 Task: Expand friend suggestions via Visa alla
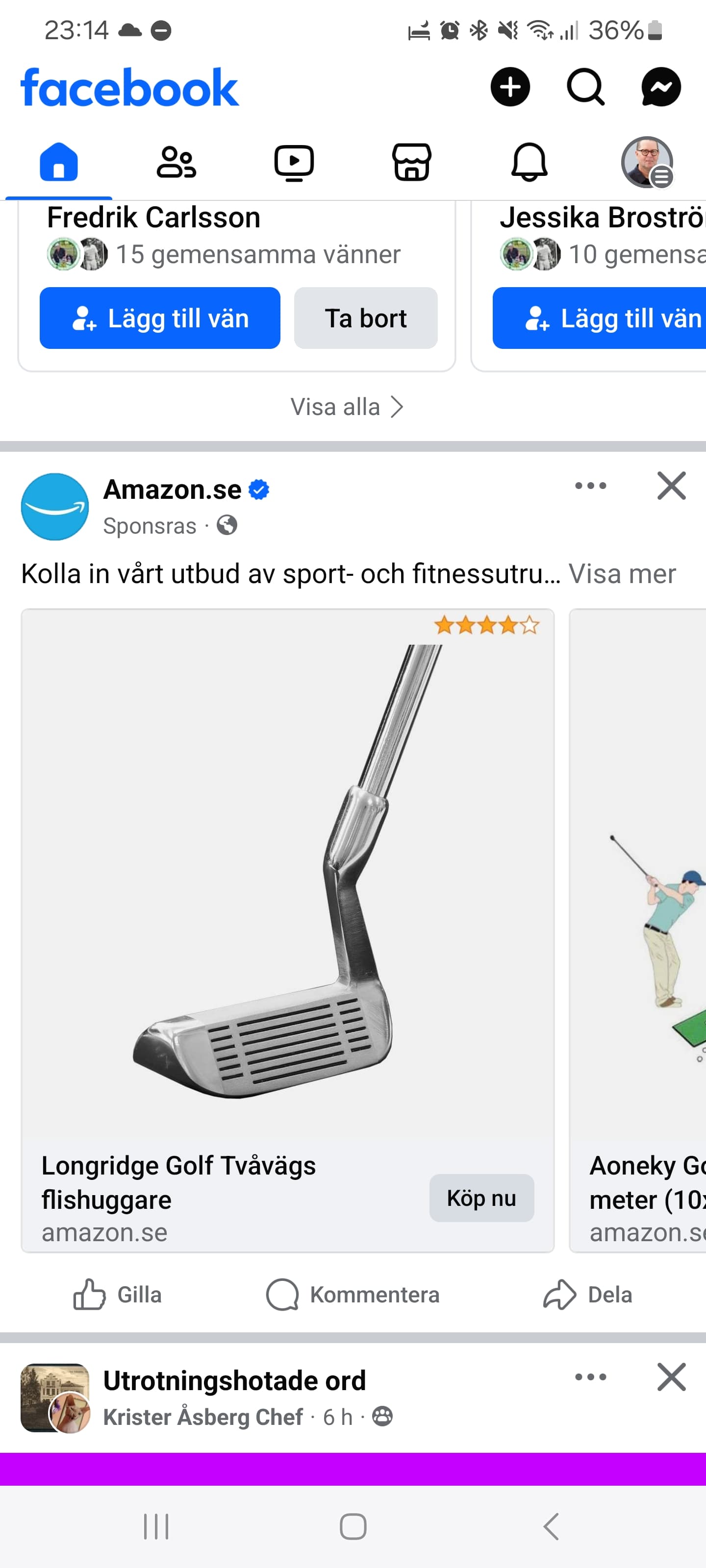tap(347, 407)
